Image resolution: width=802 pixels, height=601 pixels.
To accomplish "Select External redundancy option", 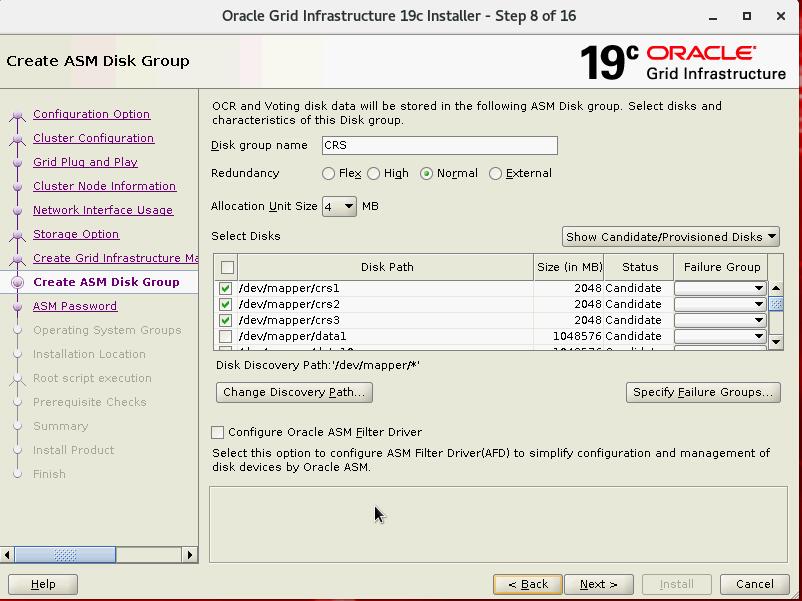I will click(496, 173).
